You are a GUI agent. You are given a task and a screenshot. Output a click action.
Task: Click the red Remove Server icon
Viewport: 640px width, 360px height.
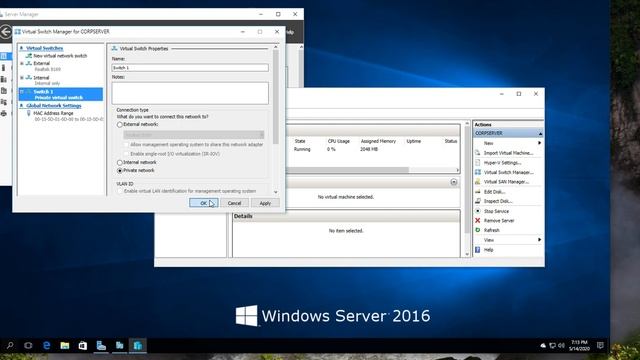coord(478,220)
